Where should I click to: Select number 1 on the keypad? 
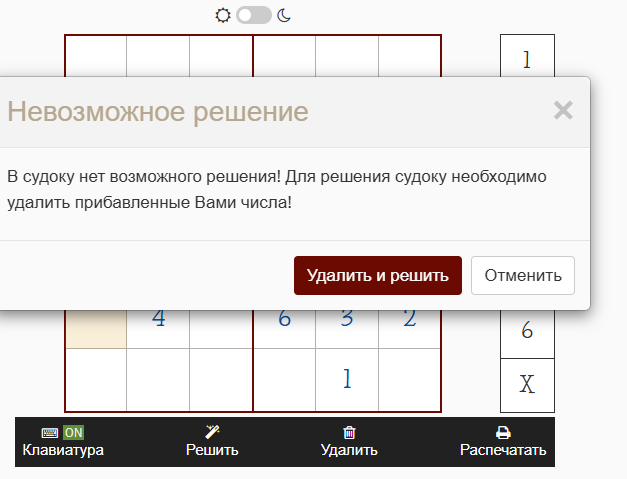click(527, 56)
